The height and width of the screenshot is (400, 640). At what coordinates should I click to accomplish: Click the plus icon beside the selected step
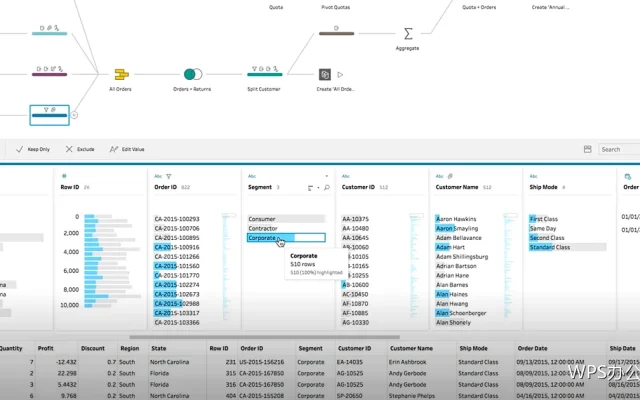click(74, 115)
